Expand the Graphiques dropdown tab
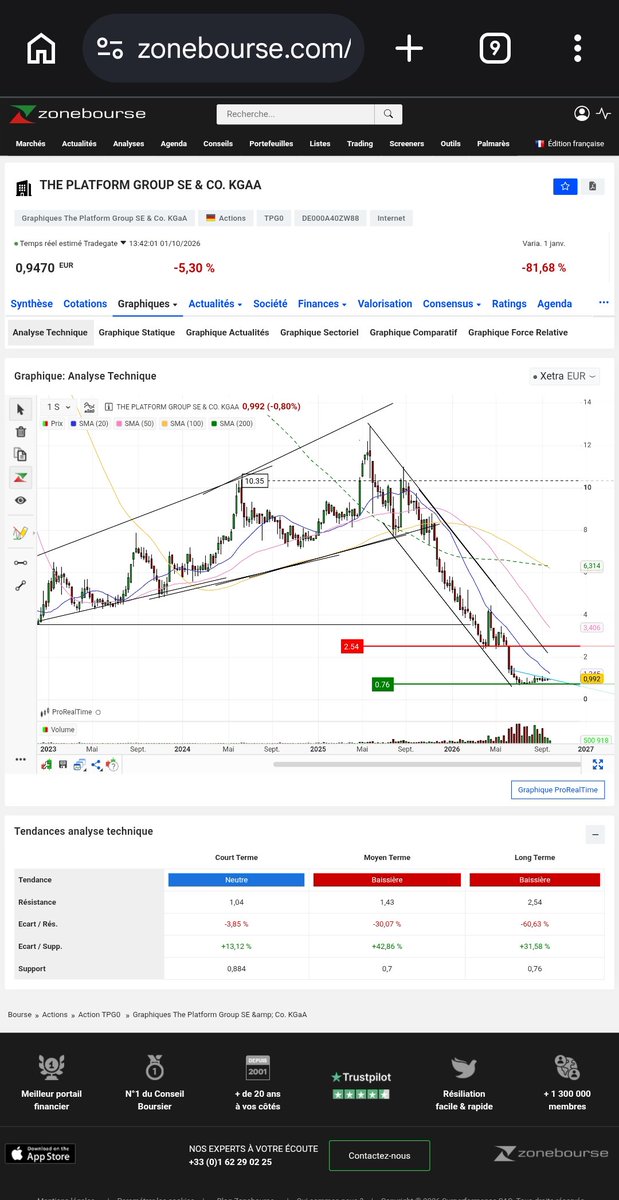Viewport: 619px width, 1200px height. 147,304
